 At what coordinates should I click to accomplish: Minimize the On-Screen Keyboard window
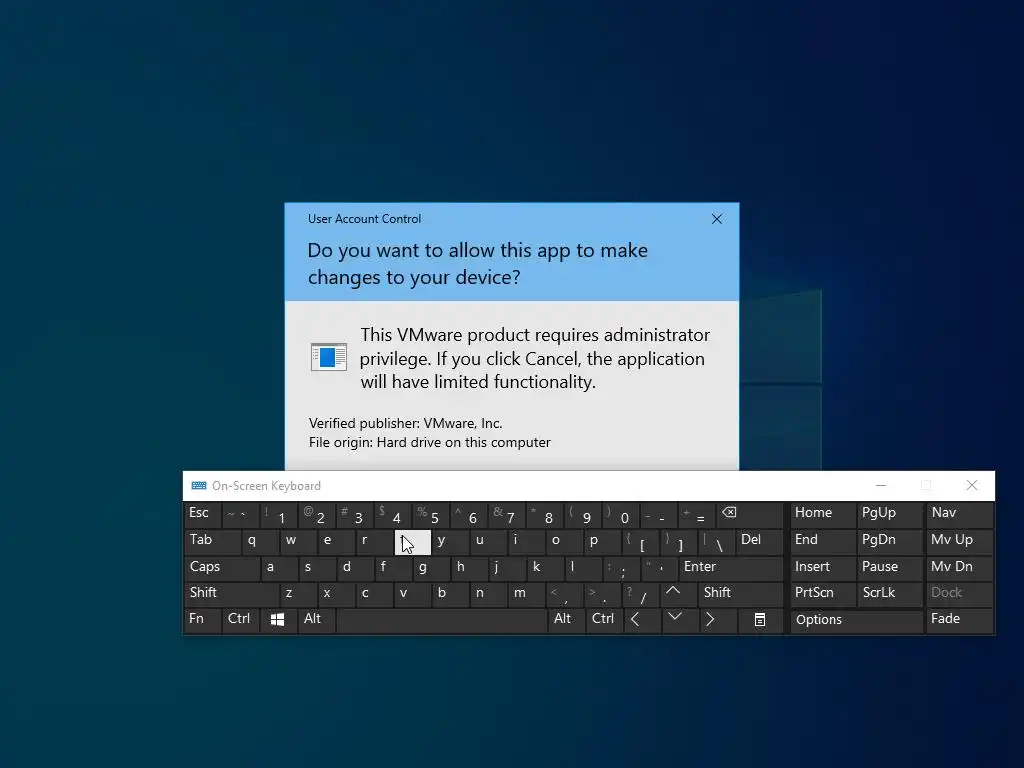(881, 485)
